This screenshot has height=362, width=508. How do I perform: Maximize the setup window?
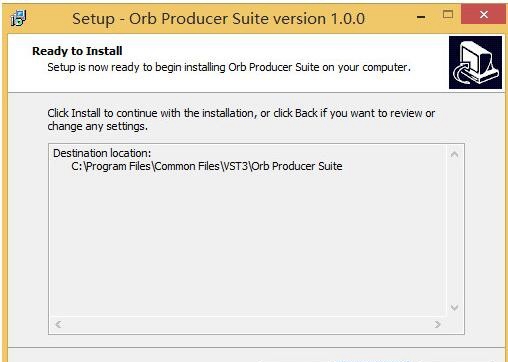[x=448, y=14]
